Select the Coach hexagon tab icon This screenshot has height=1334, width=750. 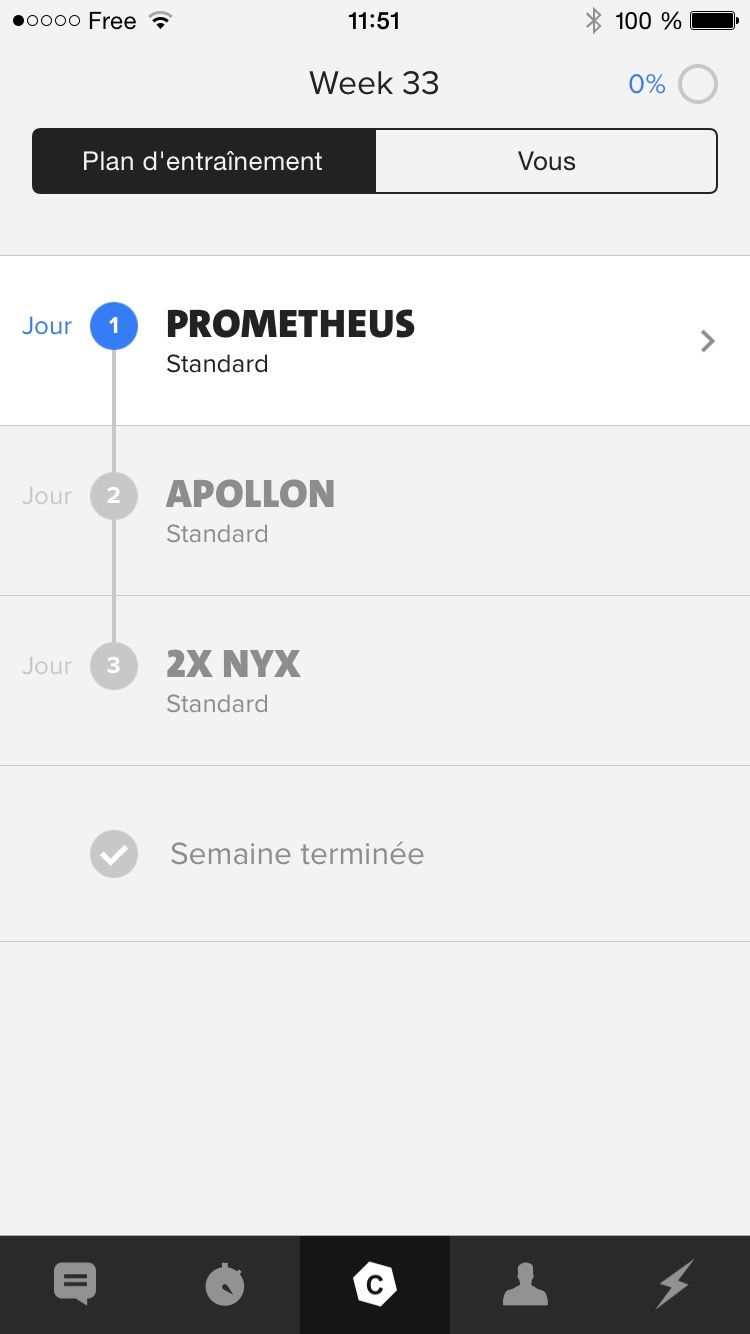coord(375,1284)
